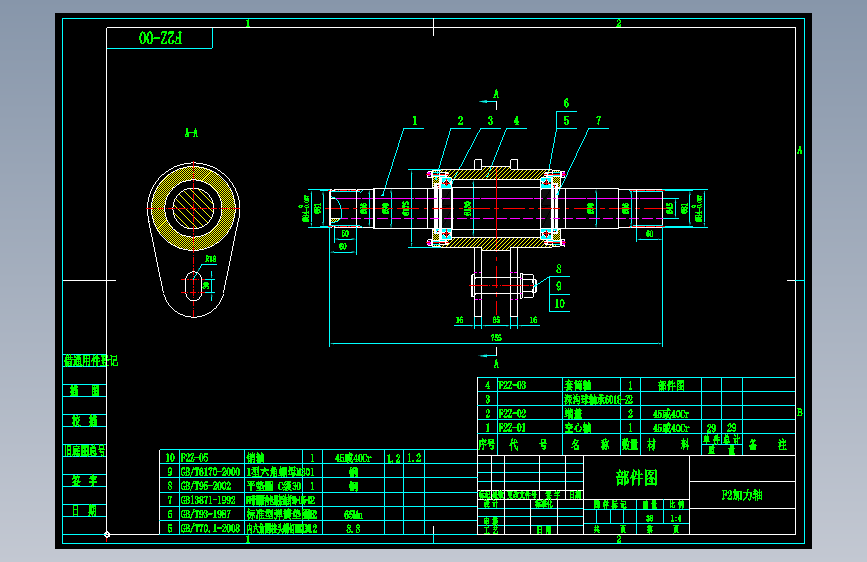Click the 平垫圈 C级30 name cell
867x562 pixels.
(274, 486)
